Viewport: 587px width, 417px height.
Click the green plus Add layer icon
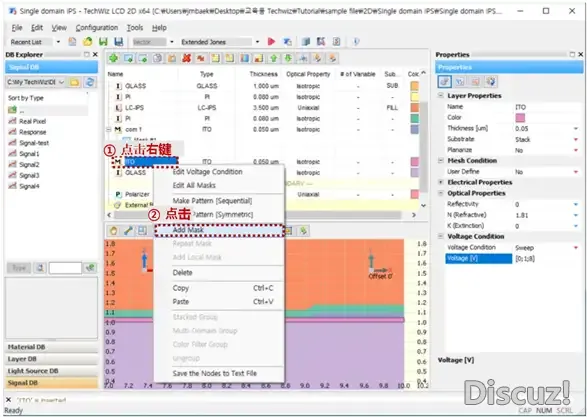113,58
